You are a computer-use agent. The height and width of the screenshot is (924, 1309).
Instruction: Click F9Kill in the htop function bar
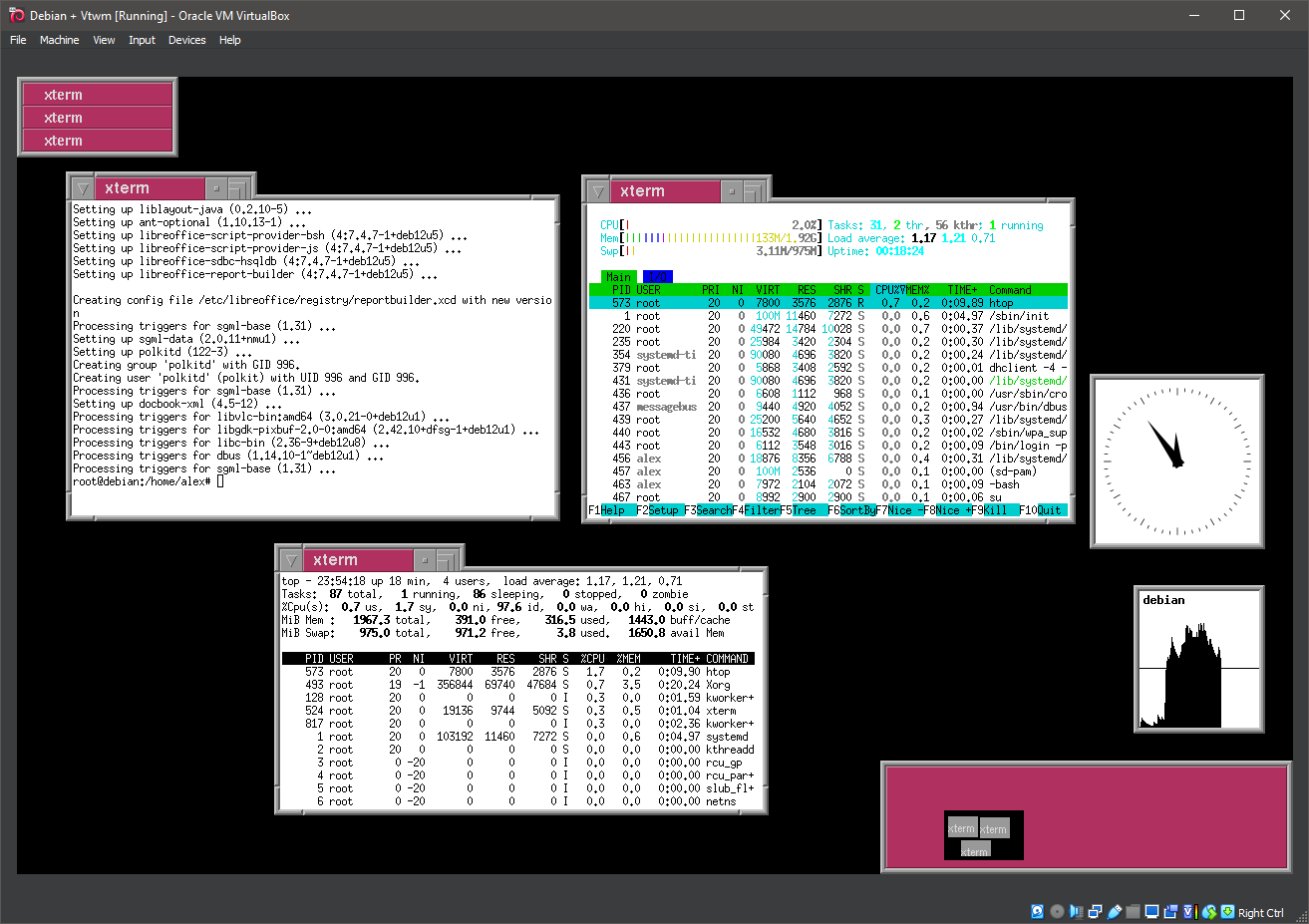(x=992, y=509)
